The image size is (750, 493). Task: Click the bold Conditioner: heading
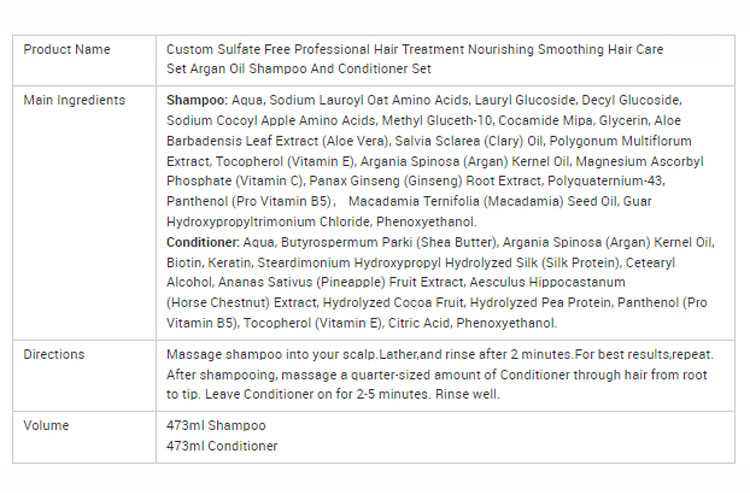[x=203, y=242]
